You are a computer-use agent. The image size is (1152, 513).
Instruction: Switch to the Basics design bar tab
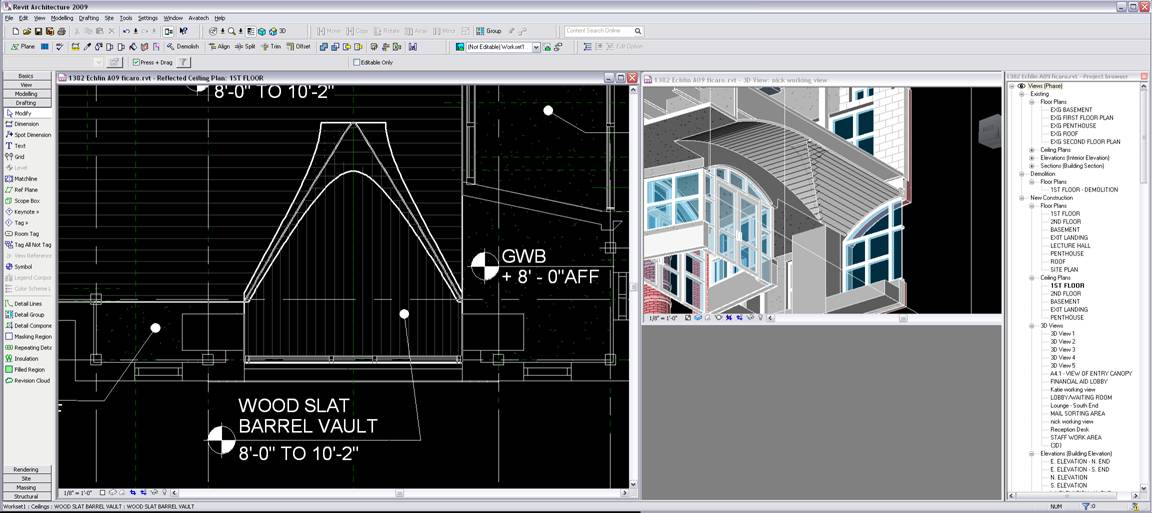(26, 76)
